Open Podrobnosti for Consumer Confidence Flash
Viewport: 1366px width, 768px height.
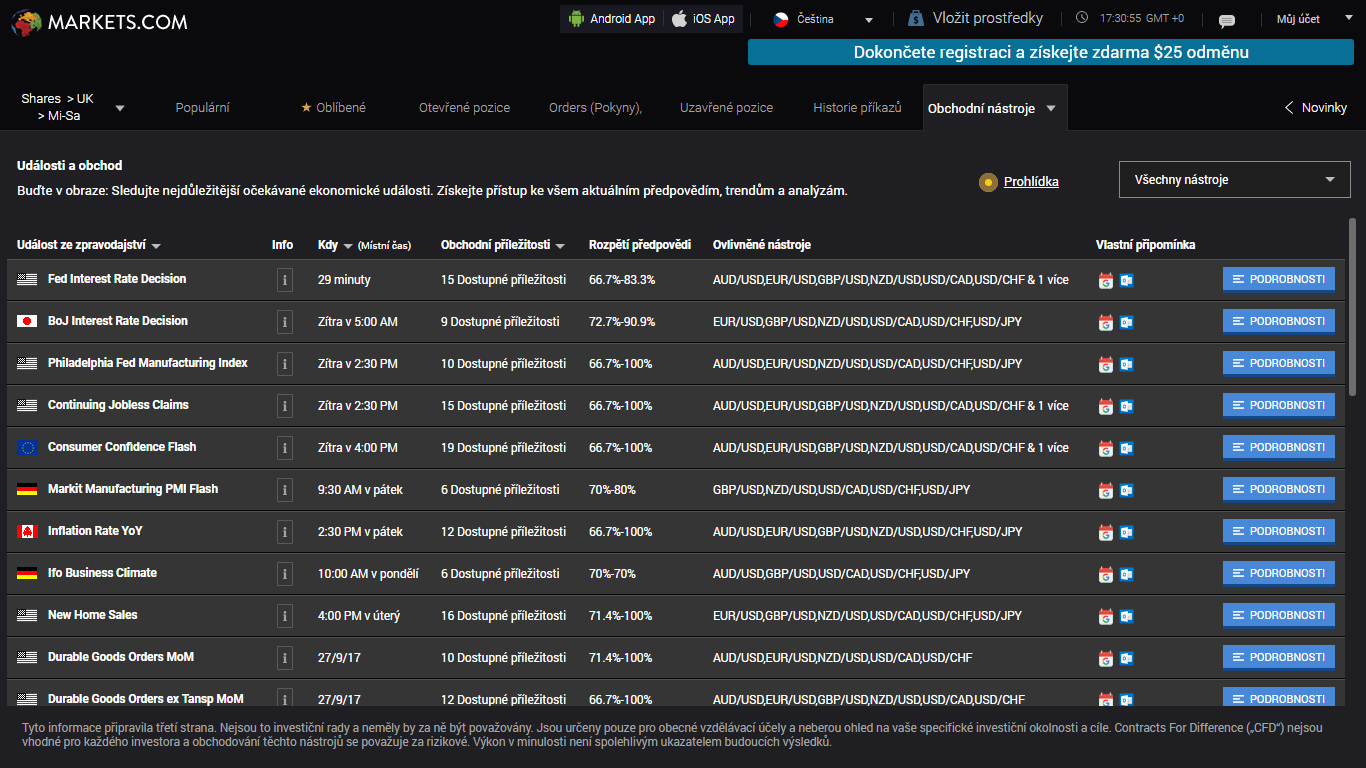coord(1279,447)
